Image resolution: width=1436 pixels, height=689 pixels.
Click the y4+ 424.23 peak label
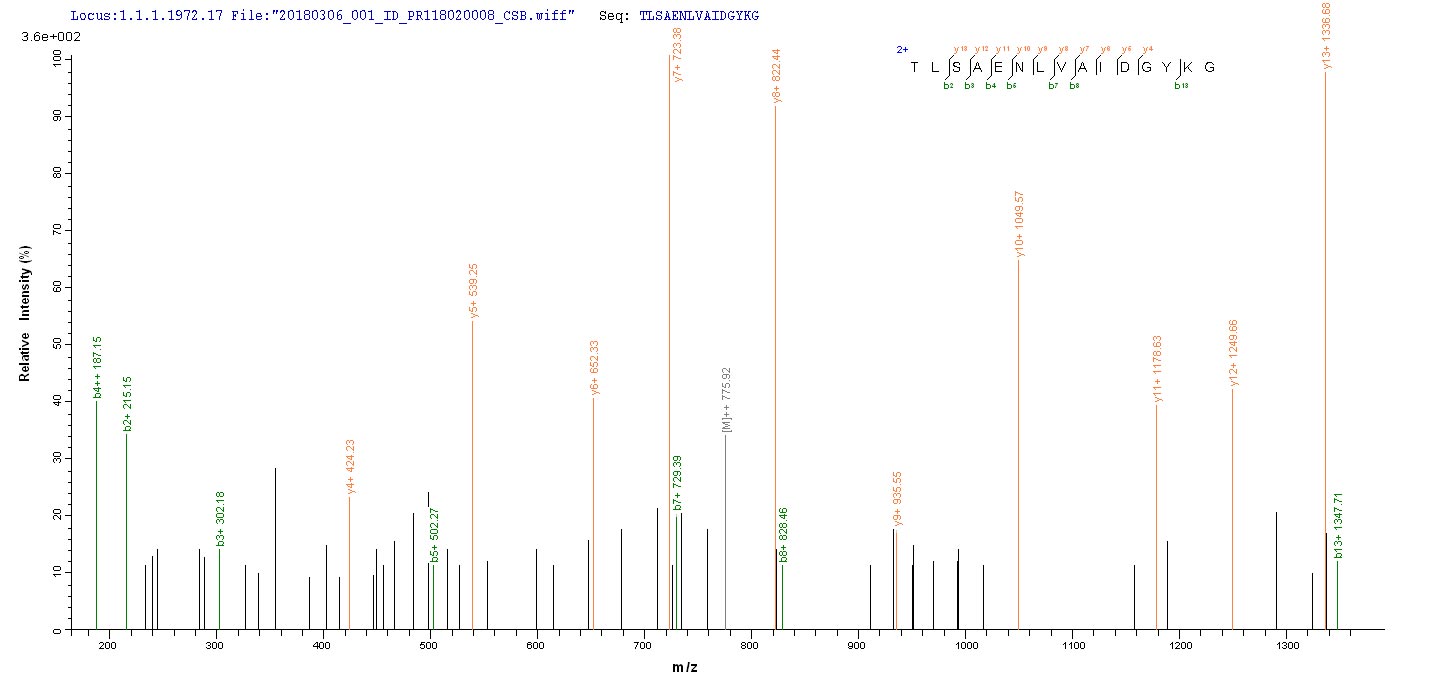pyautogui.click(x=350, y=467)
